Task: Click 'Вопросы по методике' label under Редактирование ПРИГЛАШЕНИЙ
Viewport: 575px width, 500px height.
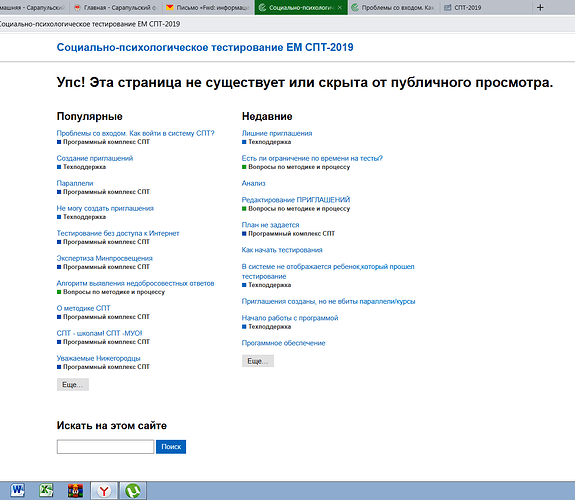Action: pos(299,209)
